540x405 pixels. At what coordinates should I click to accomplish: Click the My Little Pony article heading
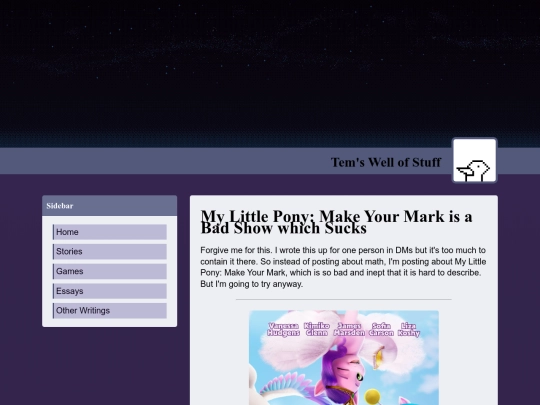point(336,222)
